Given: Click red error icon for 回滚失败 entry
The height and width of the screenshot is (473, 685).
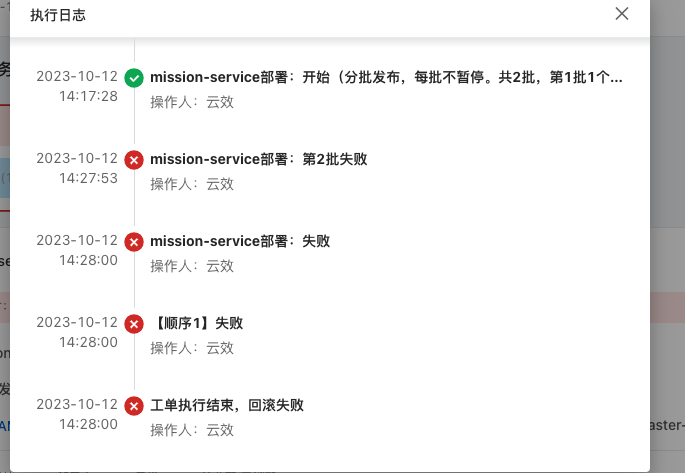Looking at the screenshot, I should [134, 406].
